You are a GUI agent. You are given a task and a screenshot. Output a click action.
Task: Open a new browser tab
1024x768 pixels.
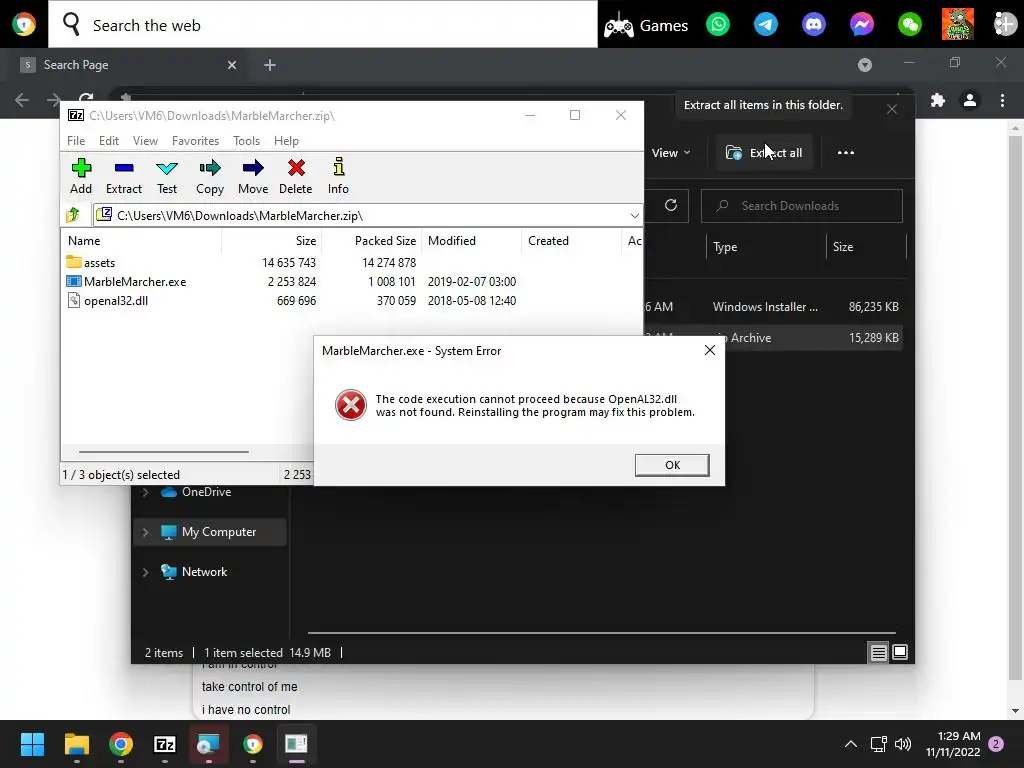[270, 65]
